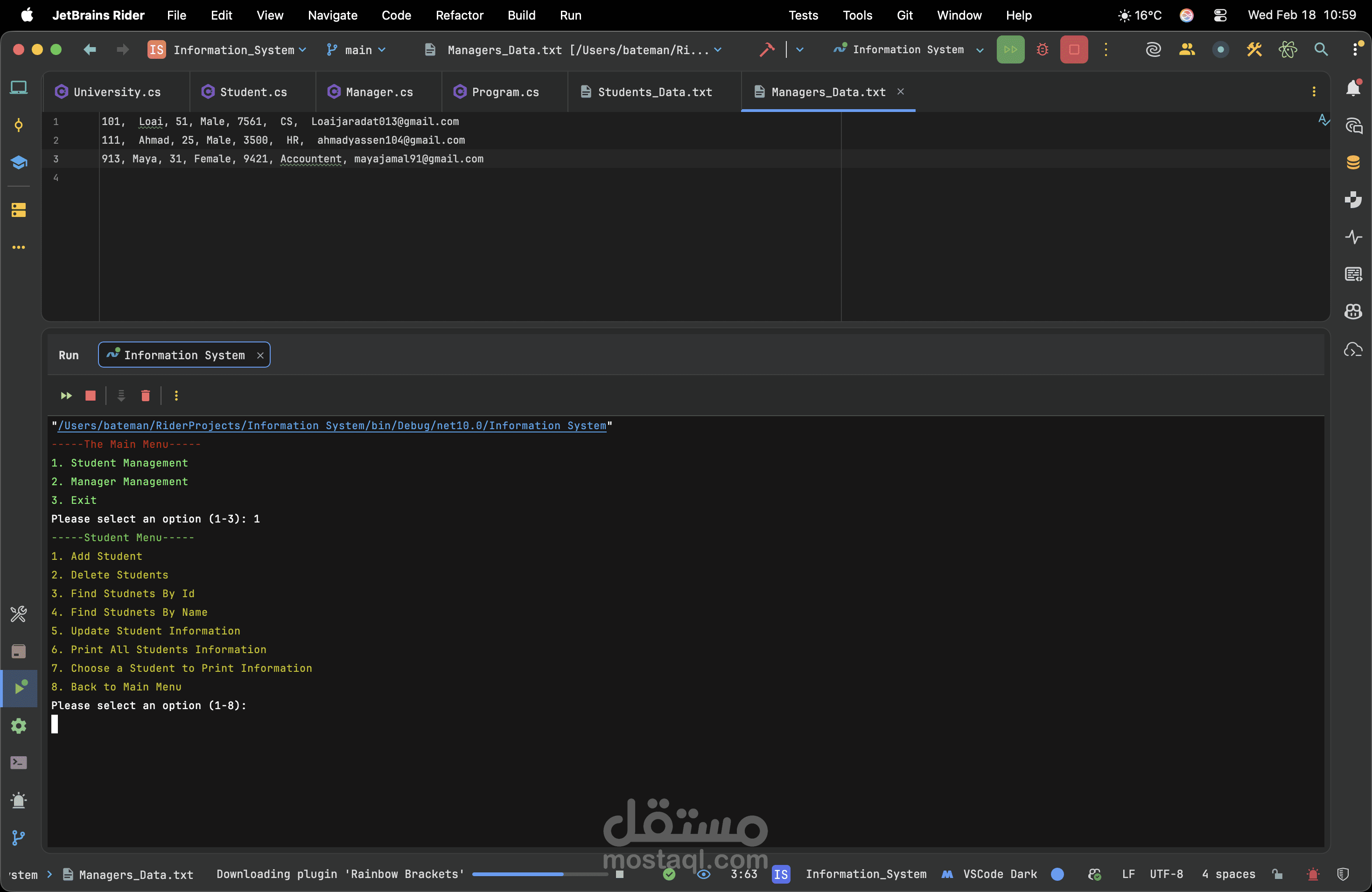This screenshot has width=1372, height=892.
Task: Toggle the code inspection eye icon
Action: click(x=703, y=874)
